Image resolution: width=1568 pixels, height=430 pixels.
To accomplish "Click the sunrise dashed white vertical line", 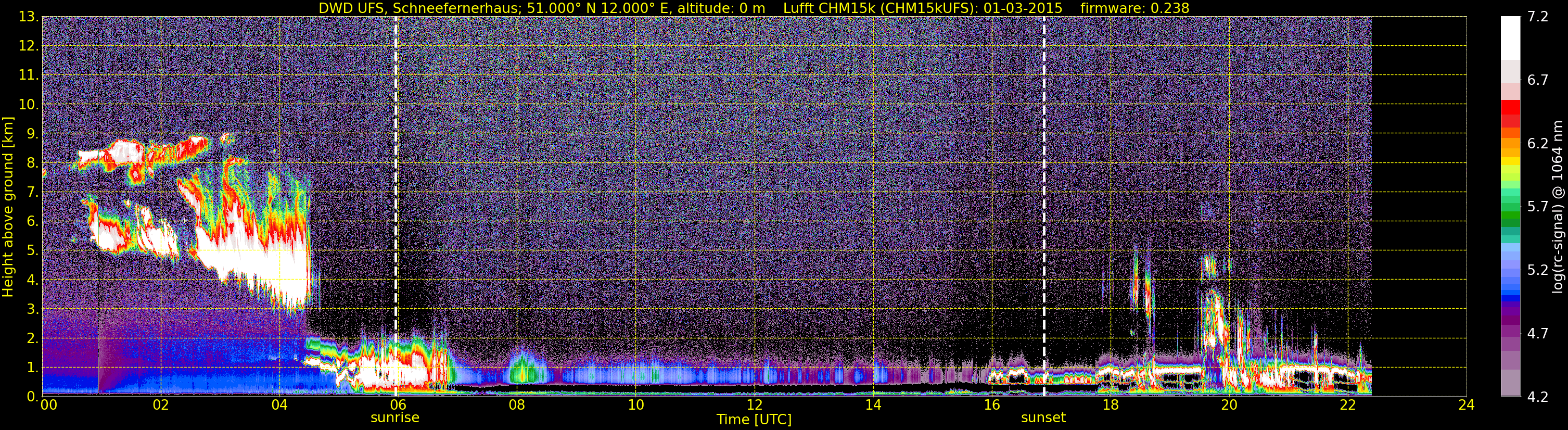I will [x=396, y=207].
